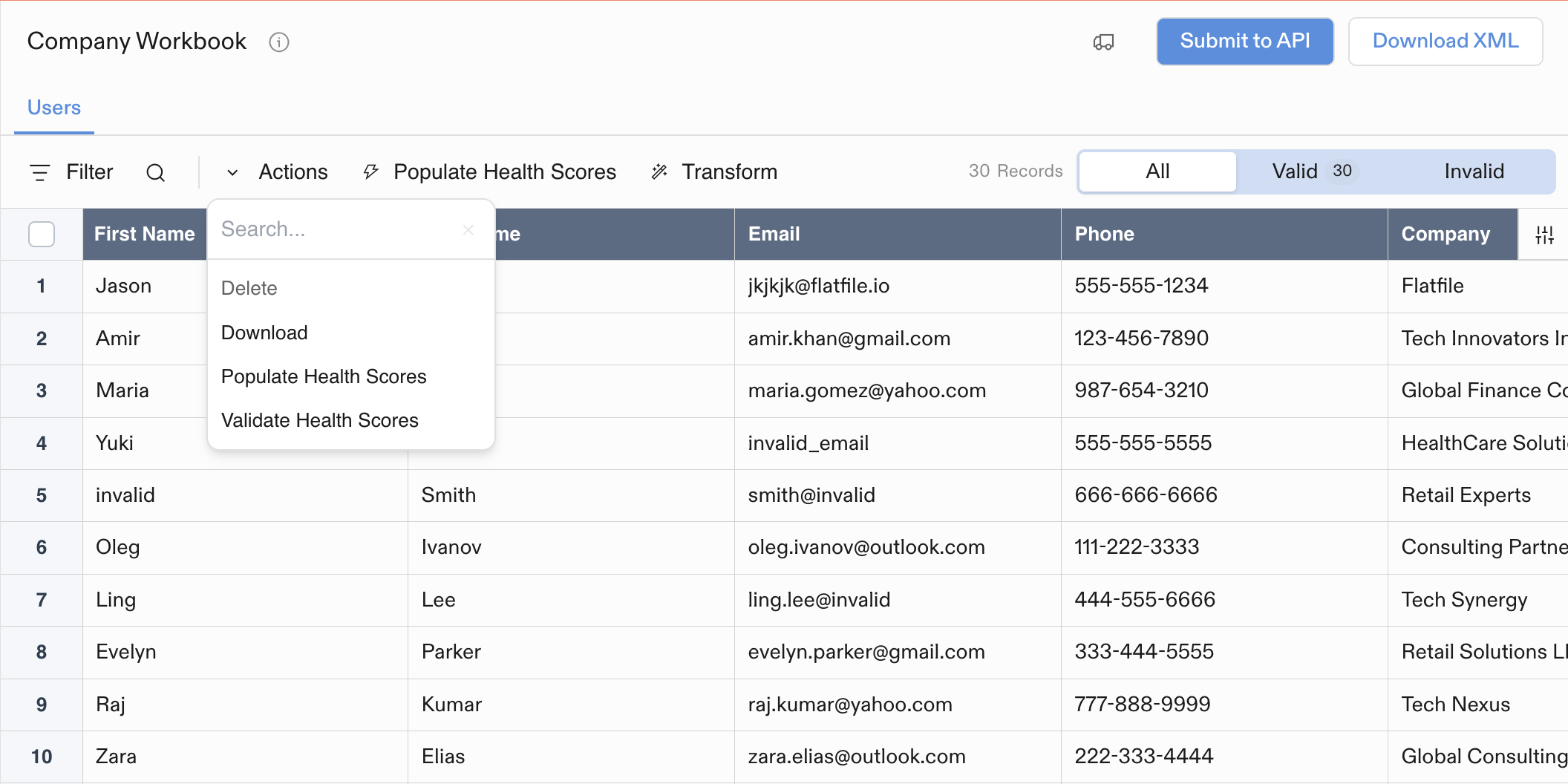Viewport: 1568px width, 784px height.
Task: Click the Evelyn first name cell
Action: point(245,653)
